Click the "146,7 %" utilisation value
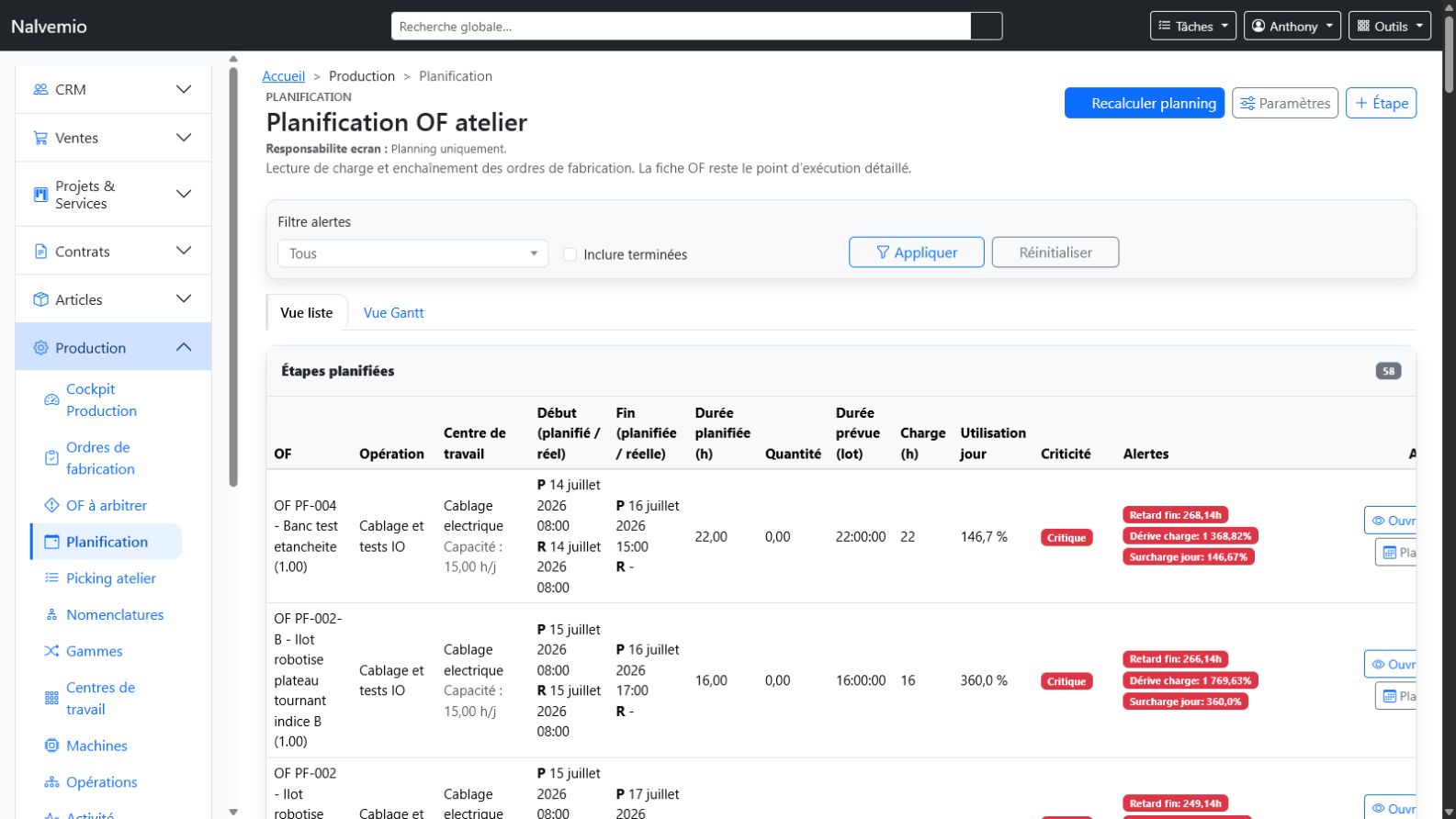Viewport: 1456px width, 819px height. click(x=984, y=537)
